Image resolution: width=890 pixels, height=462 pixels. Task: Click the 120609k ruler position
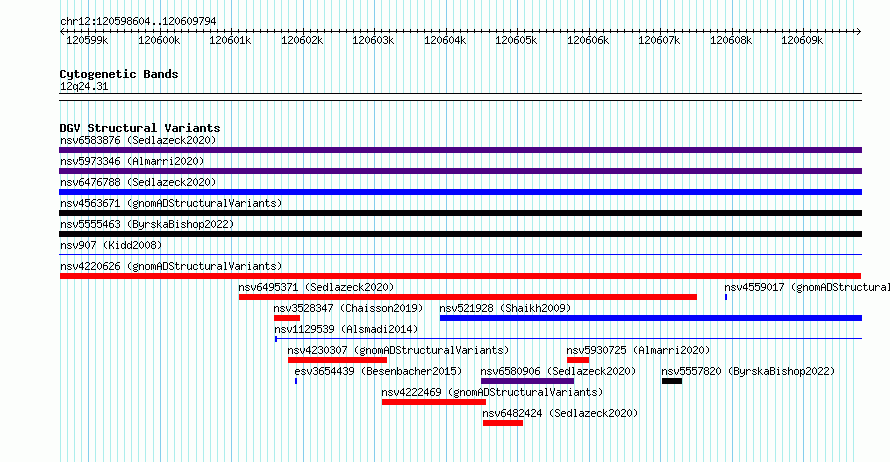pos(802,40)
